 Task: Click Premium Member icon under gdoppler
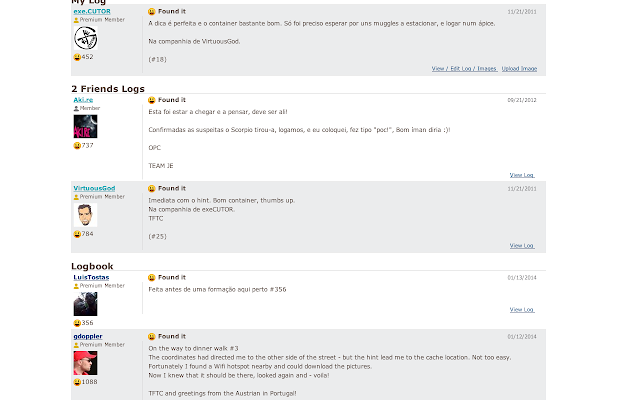[76, 345]
